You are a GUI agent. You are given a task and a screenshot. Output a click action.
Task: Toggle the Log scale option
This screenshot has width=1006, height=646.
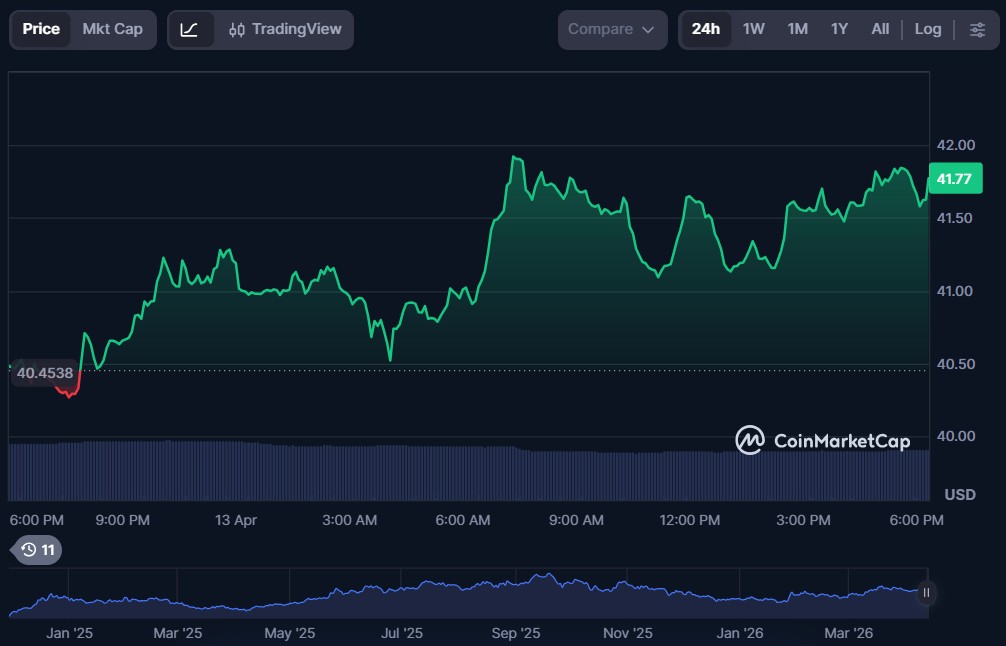click(927, 30)
